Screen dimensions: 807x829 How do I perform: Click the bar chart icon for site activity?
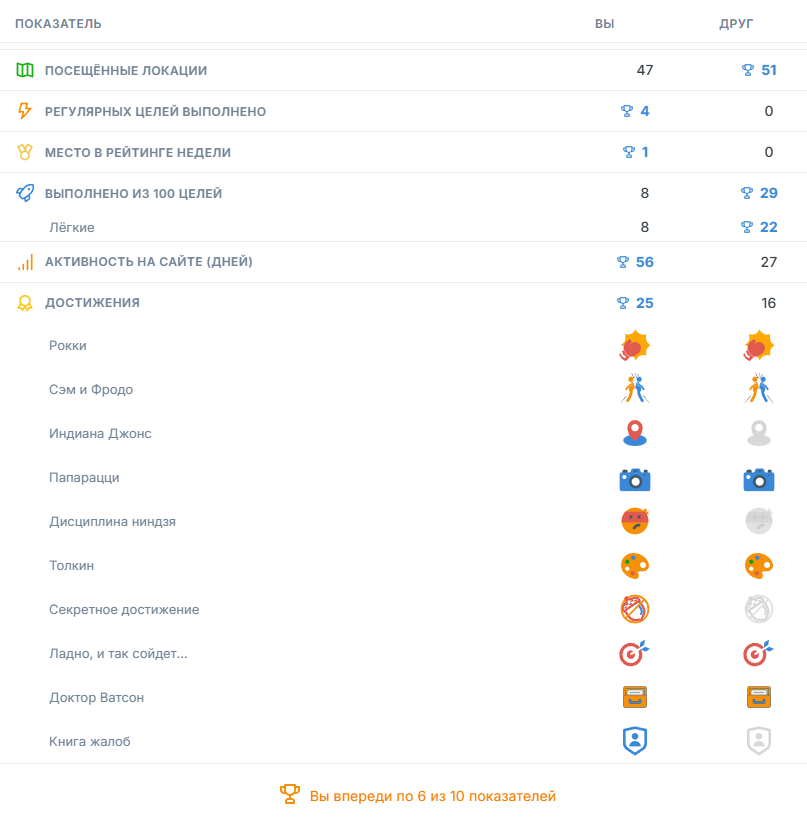25,262
